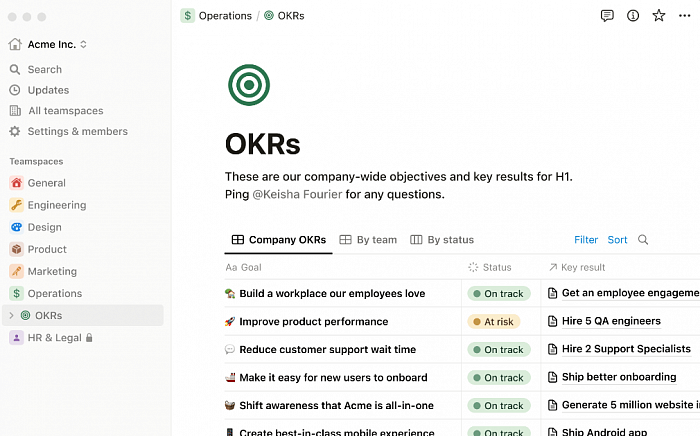Click the icon on Build a workplace row
The image size is (700, 436).
[x=230, y=294]
